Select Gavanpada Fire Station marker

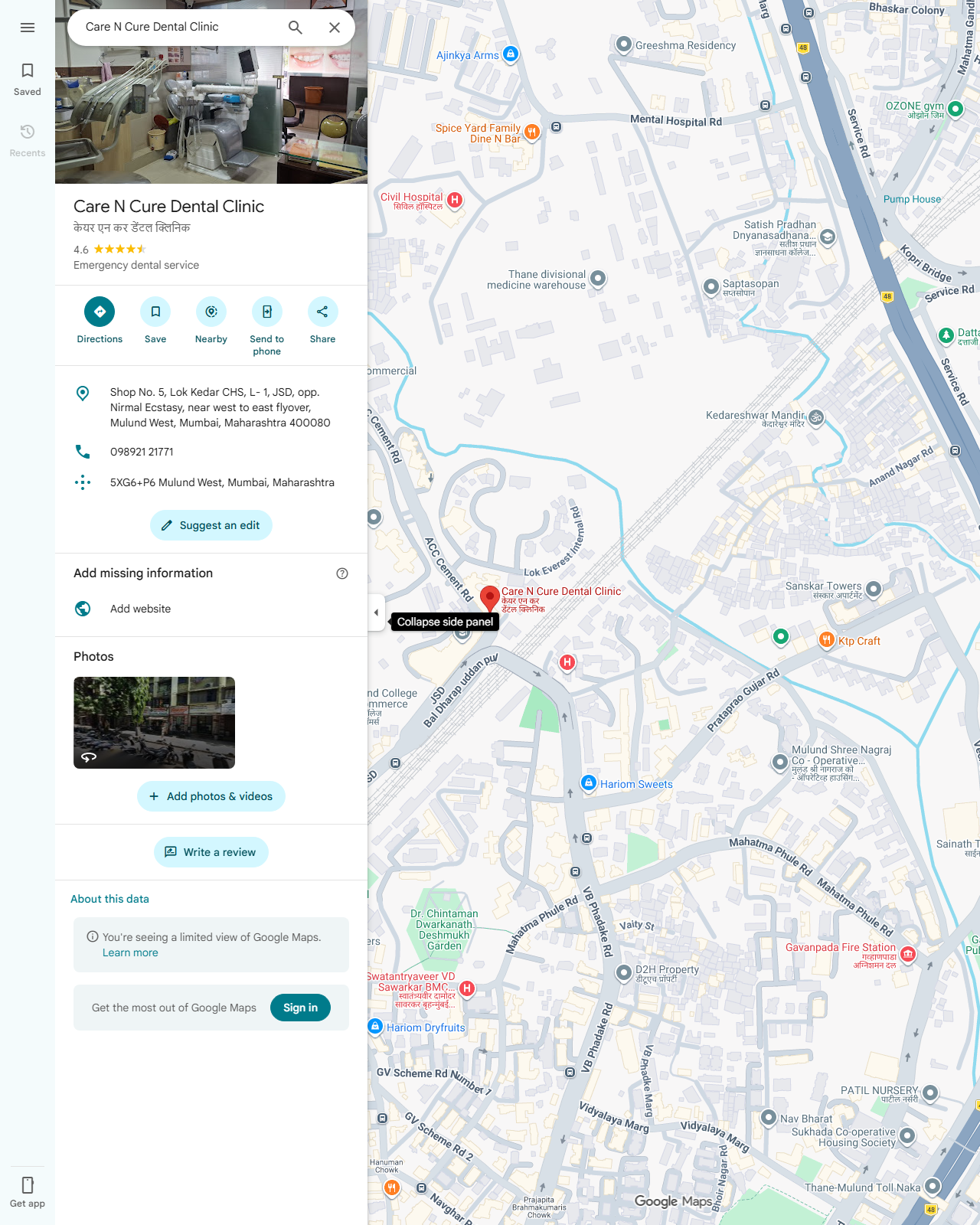click(x=908, y=954)
